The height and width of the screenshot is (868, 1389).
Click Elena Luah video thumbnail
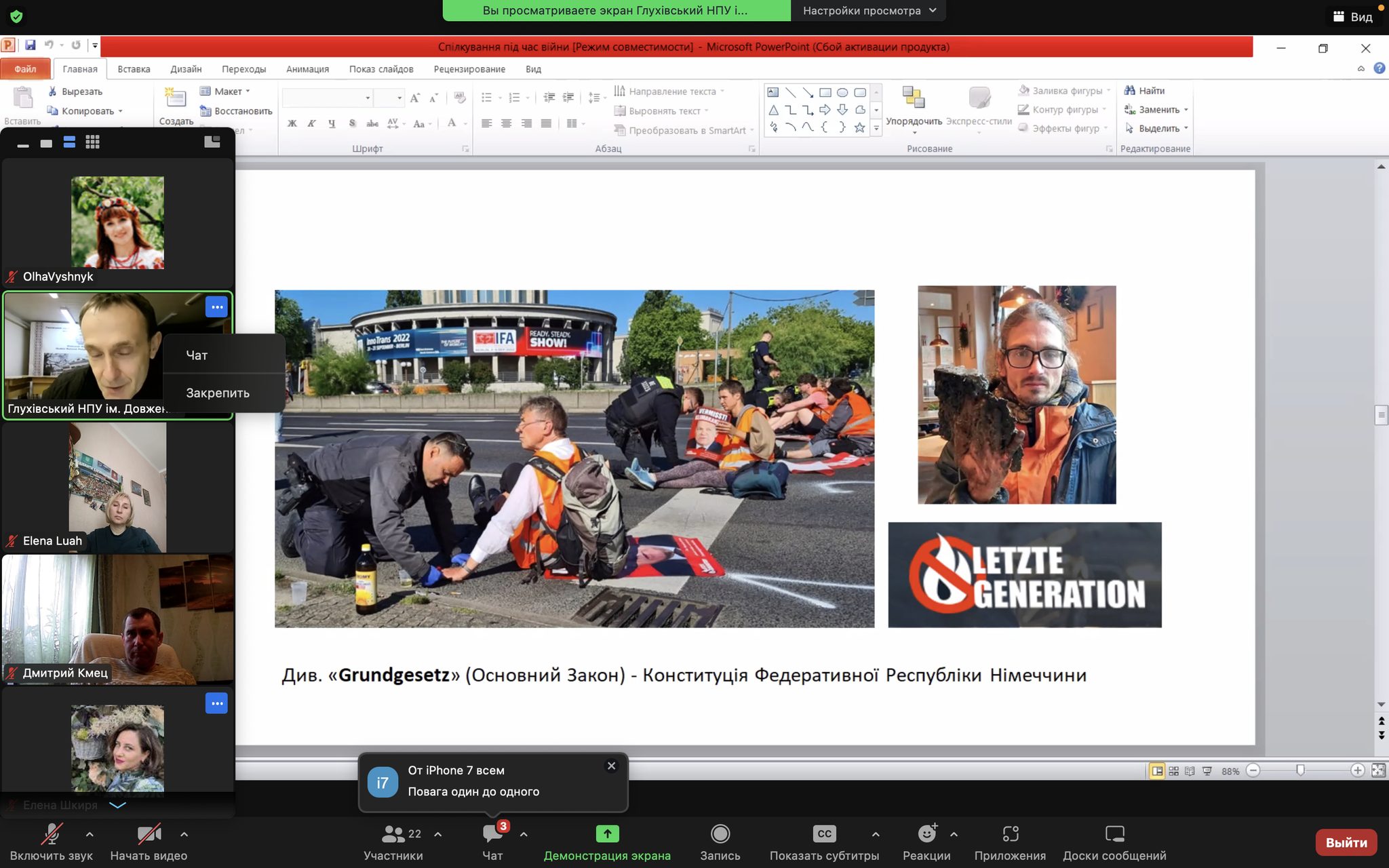pos(117,487)
